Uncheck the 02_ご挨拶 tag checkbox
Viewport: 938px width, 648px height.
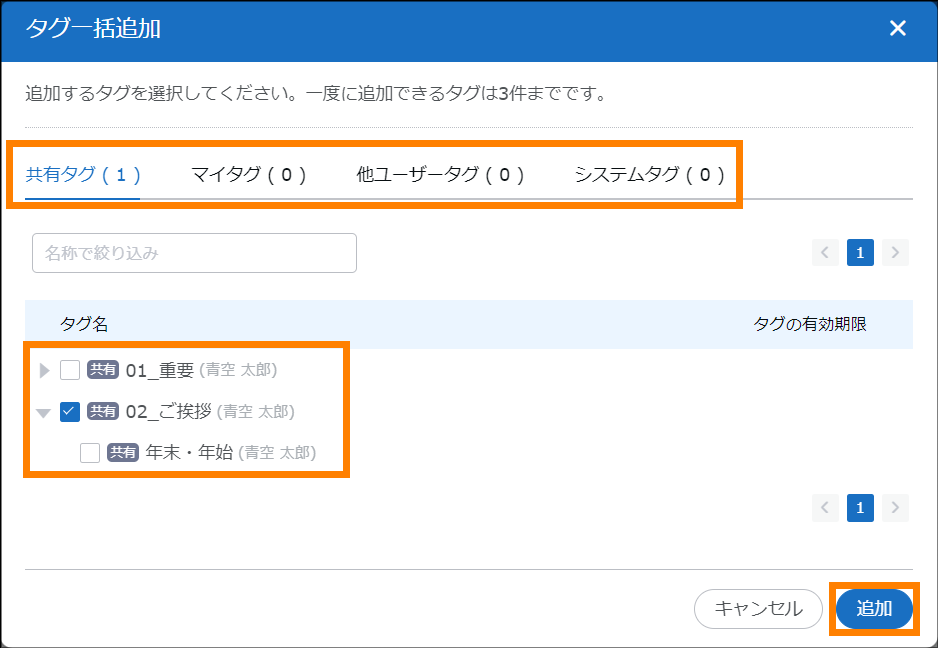(70, 411)
